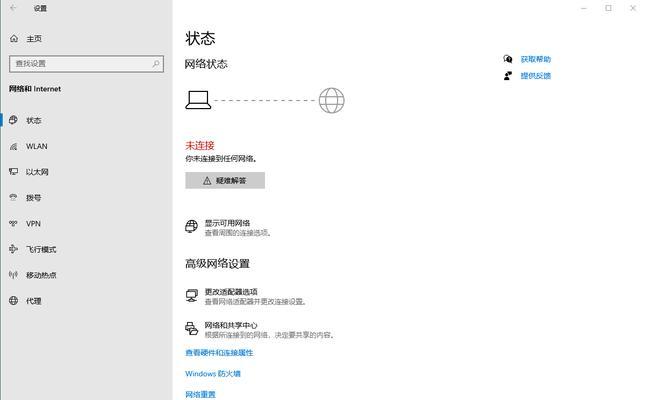Open 更改适配器选项

[x=246, y=296]
